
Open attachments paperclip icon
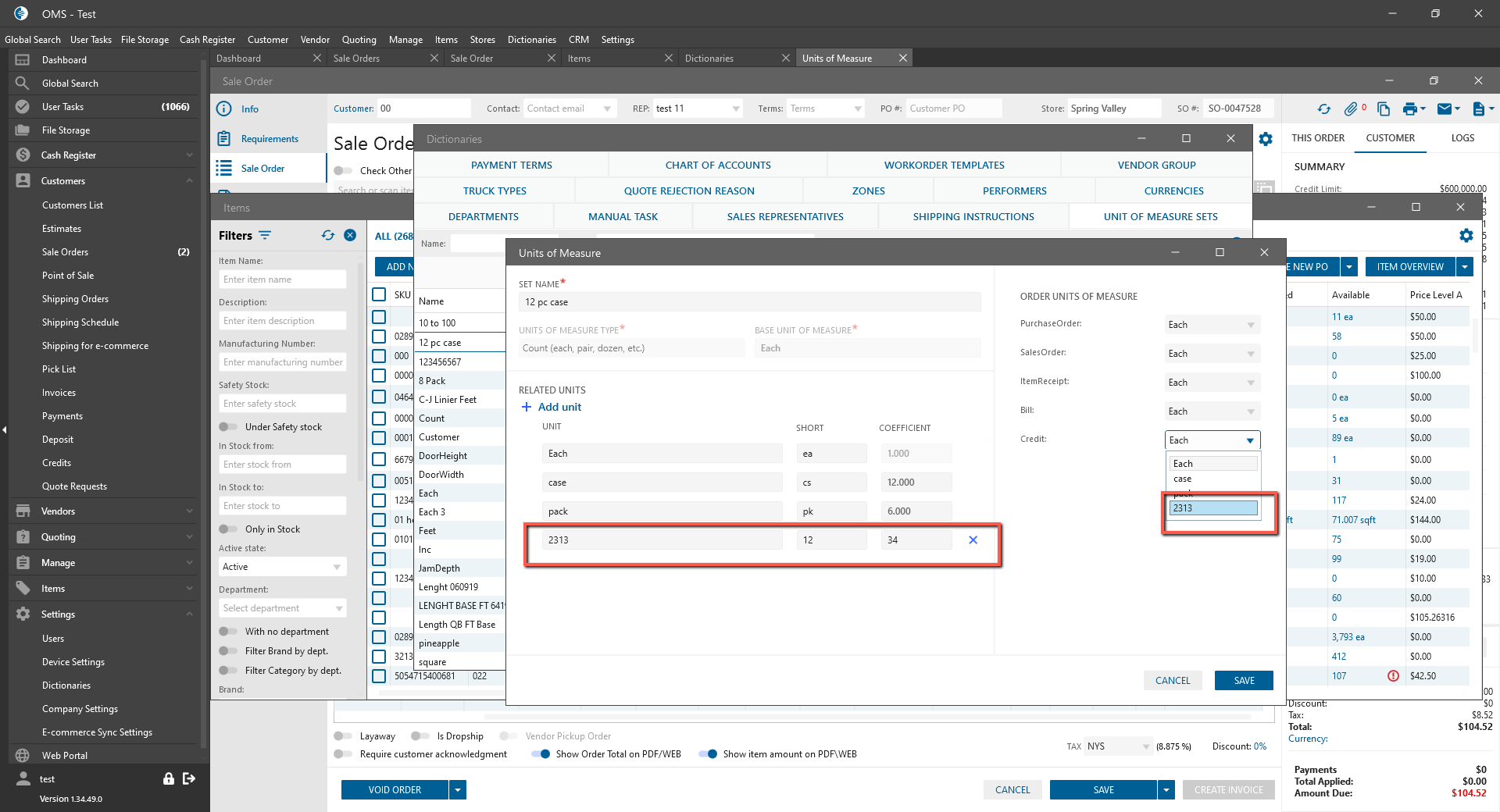point(1351,109)
